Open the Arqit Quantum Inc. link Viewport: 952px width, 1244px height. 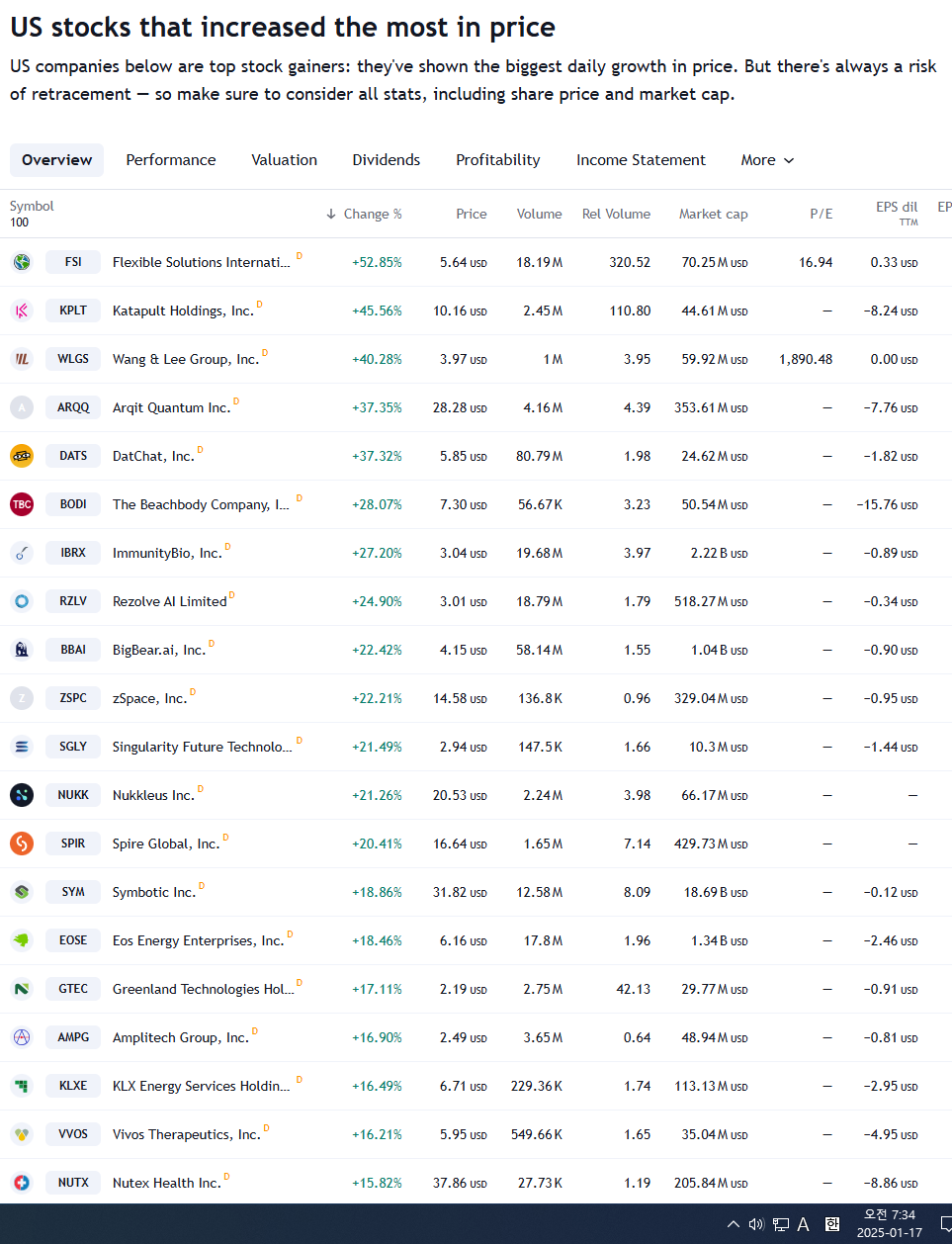coord(171,407)
